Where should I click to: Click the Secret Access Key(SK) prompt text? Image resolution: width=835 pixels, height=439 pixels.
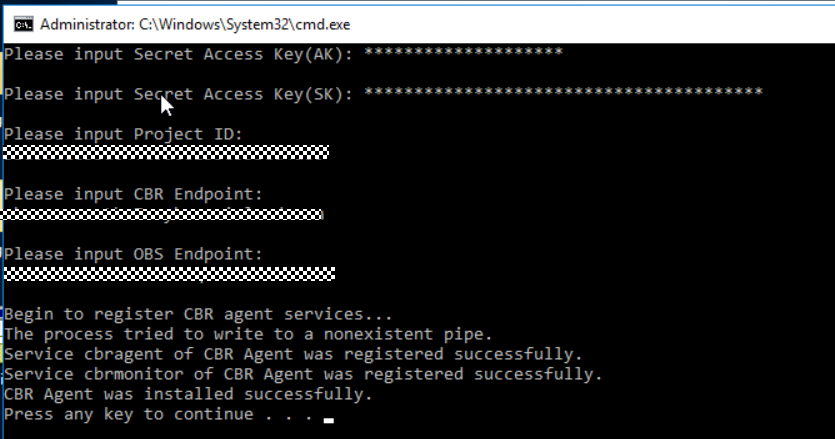178,94
